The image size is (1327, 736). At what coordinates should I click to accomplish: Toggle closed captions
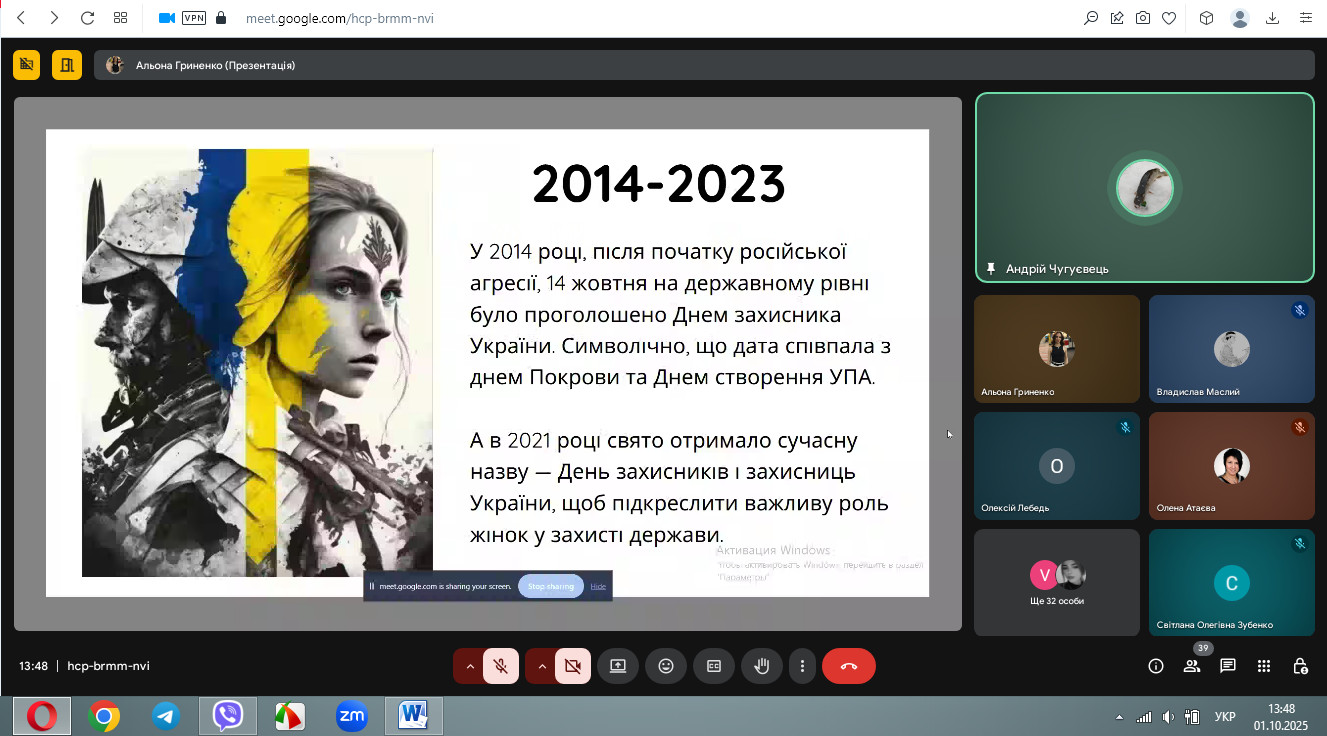[713, 666]
